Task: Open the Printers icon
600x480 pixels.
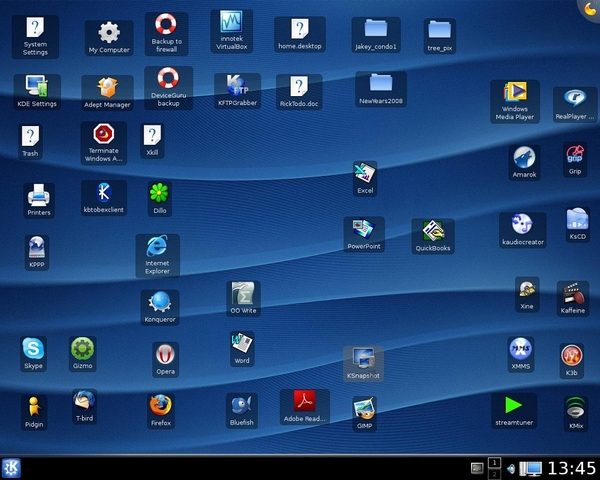Action: (39, 201)
